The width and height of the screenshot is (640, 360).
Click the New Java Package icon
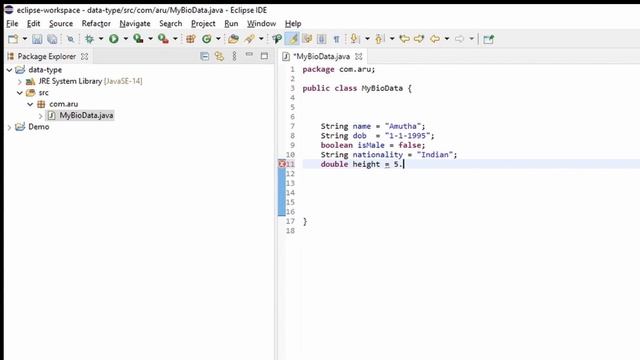[x=191, y=39]
